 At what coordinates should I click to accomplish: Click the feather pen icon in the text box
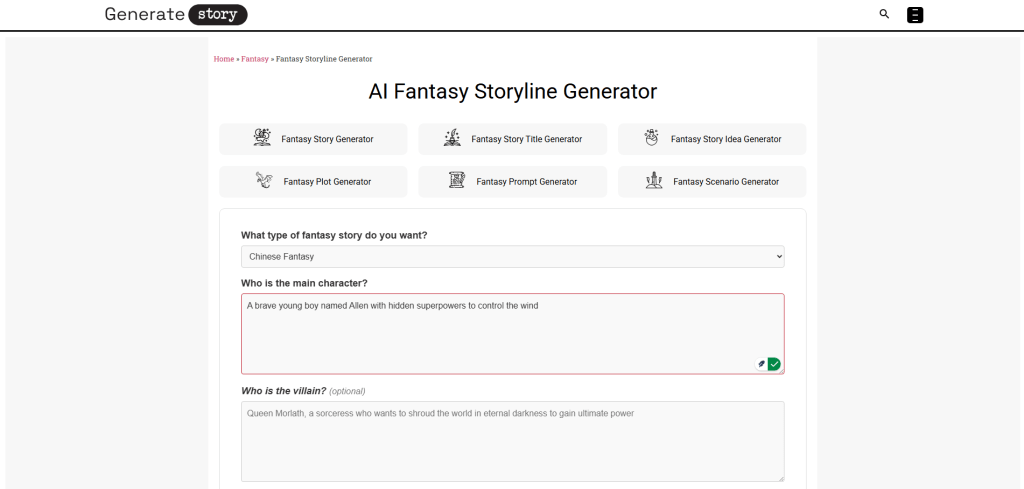[761, 364]
